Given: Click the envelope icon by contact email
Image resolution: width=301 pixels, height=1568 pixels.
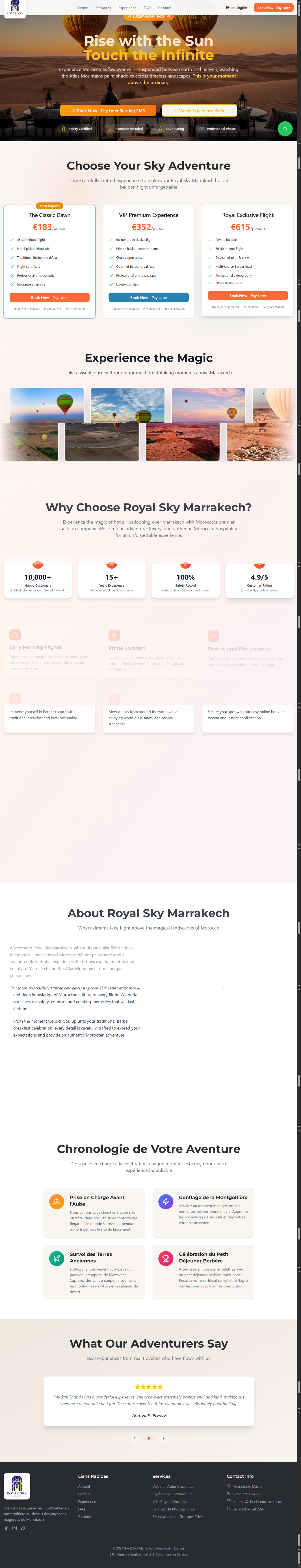Looking at the screenshot, I should (229, 1501).
